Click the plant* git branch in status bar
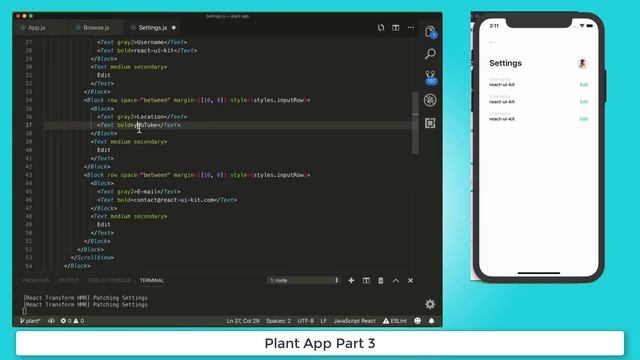The width and height of the screenshot is (640, 360). coord(30,321)
